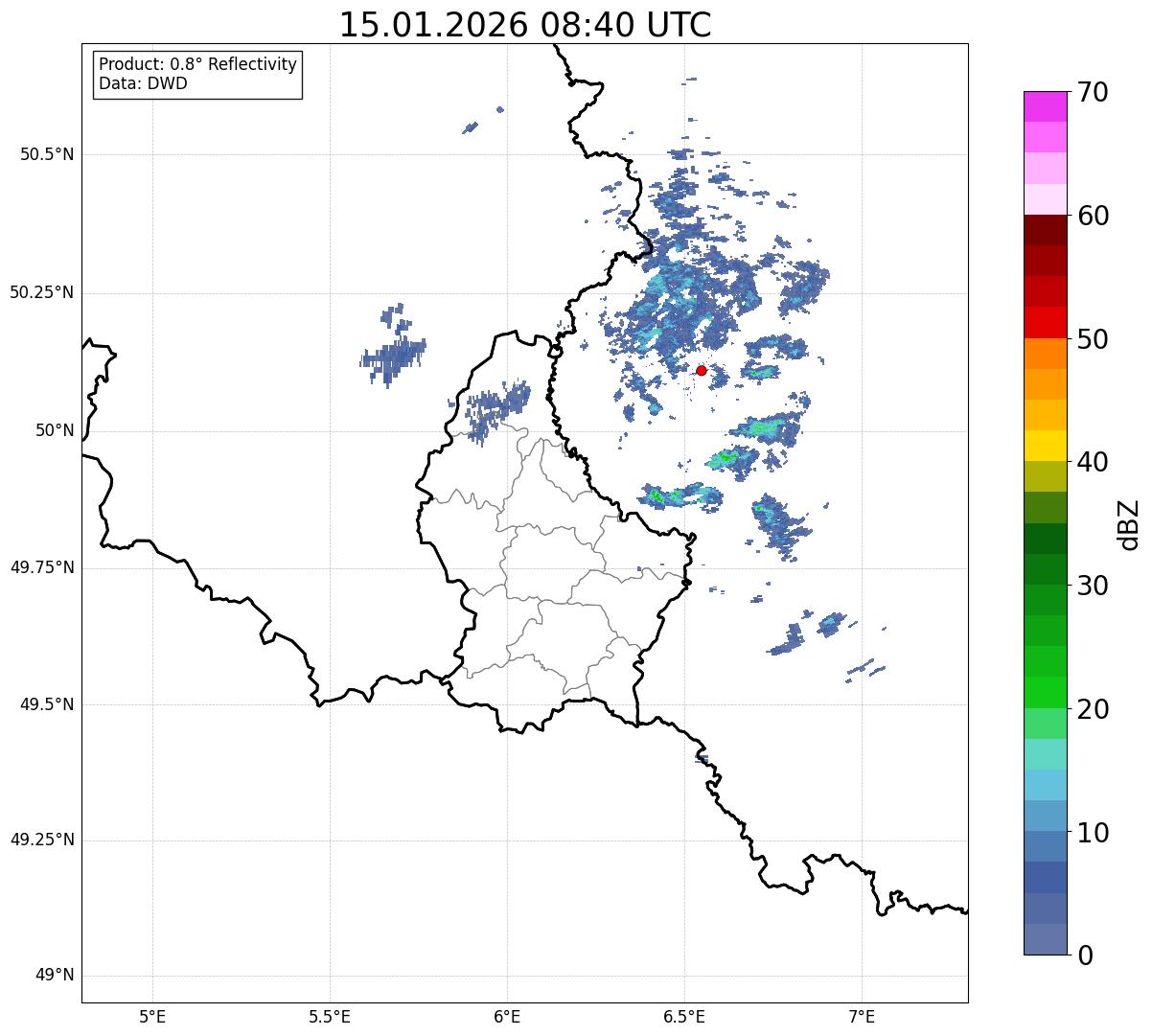The width and height of the screenshot is (1152, 1036).
Task: Click the colorbar tick label 0
Action: click(x=1087, y=955)
